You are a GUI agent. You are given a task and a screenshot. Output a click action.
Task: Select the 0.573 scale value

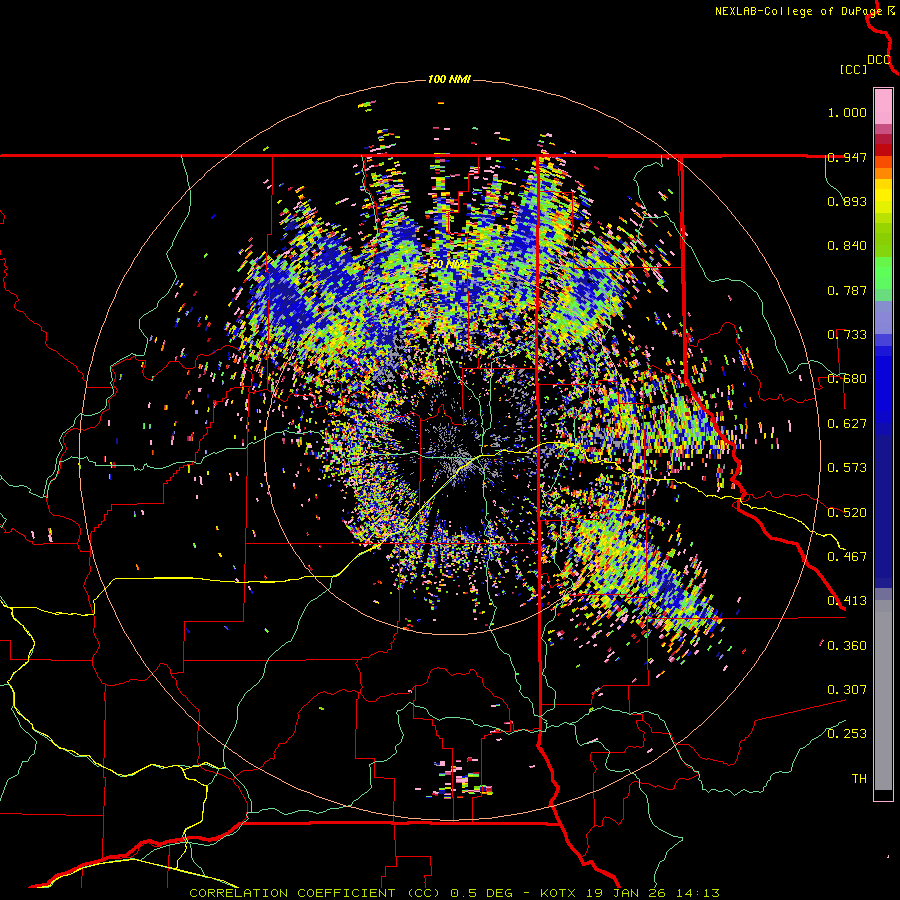pyautogui.click(x=847, y=468)
